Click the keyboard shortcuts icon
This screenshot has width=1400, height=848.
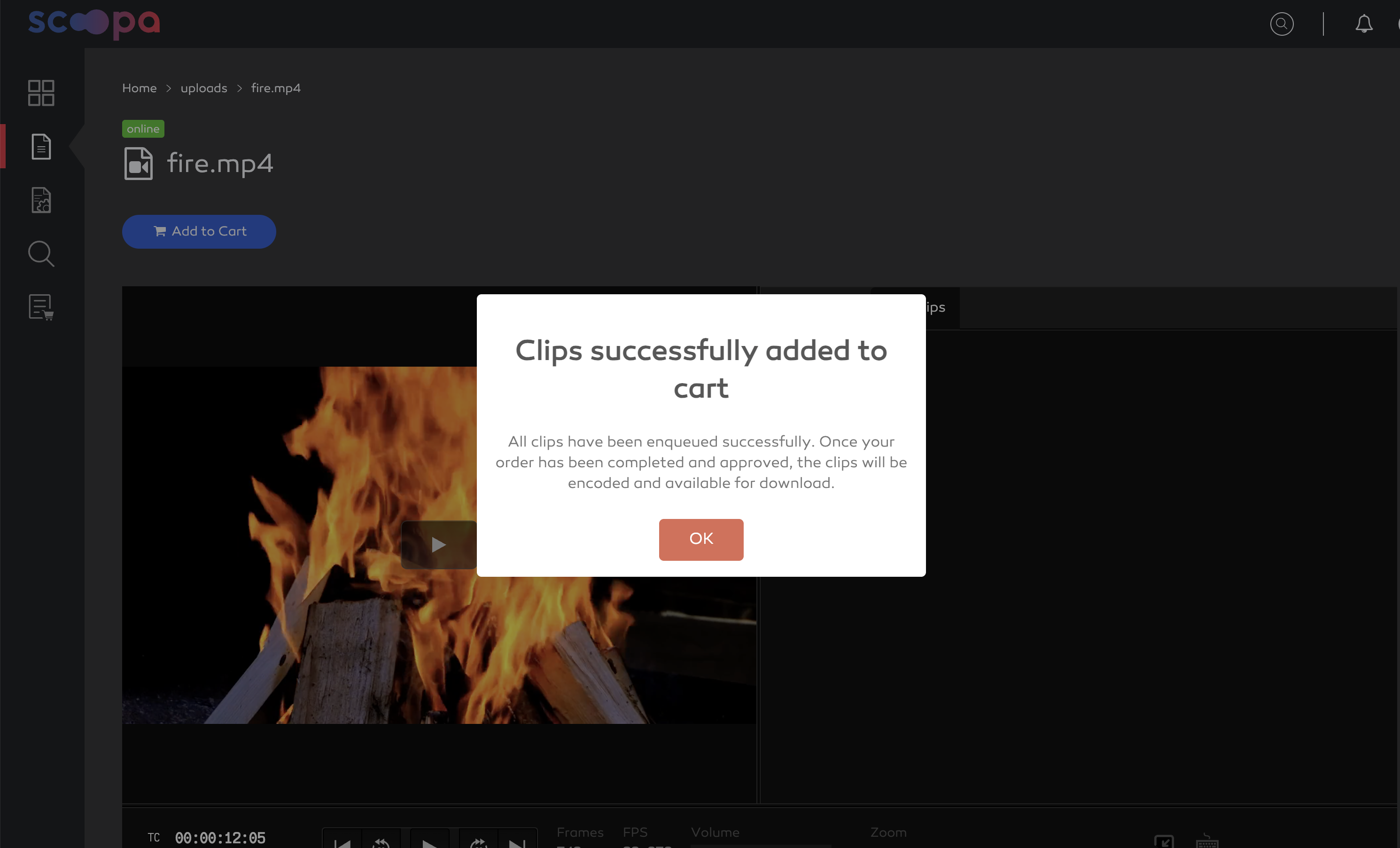(1207, 841)
